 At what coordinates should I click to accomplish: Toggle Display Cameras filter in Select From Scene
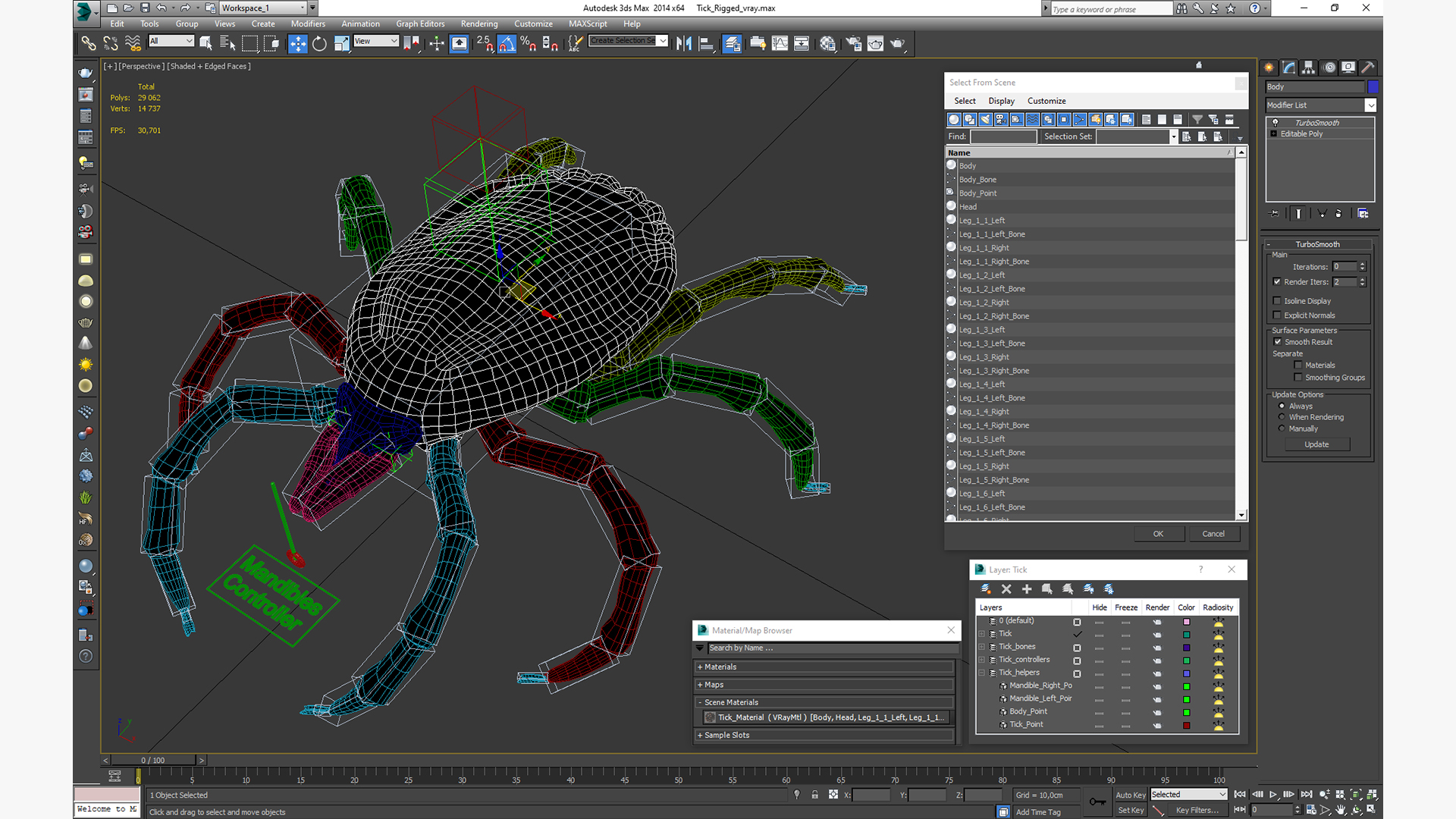[x=1001, y=120]
